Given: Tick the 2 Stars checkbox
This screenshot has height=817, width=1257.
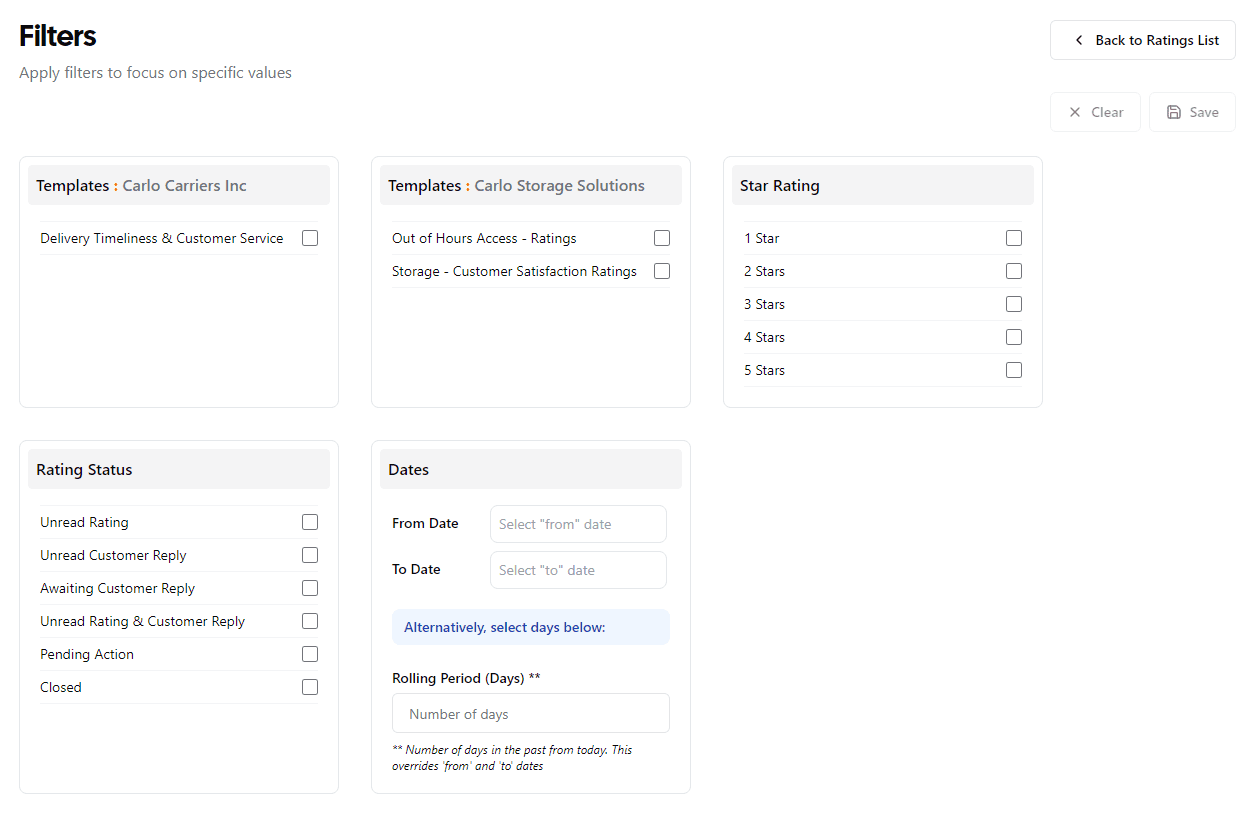Looking at the screenshot, I should 1014,271.
